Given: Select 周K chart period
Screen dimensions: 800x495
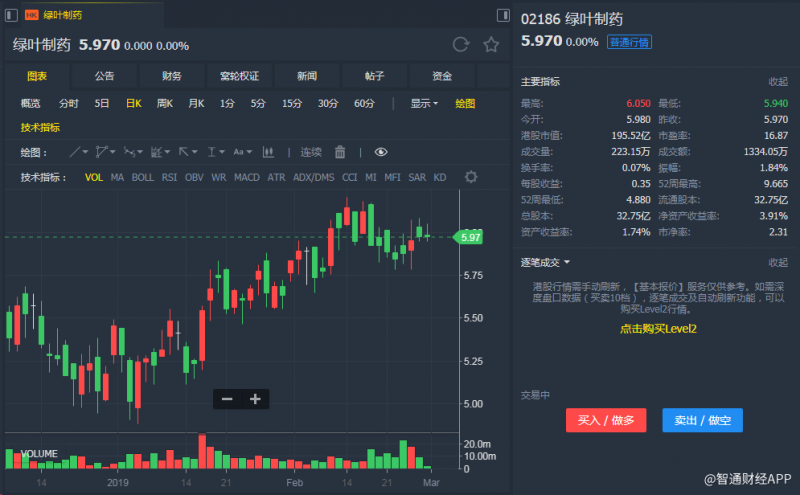Looking at the screenshot, I should coord(164,104).
